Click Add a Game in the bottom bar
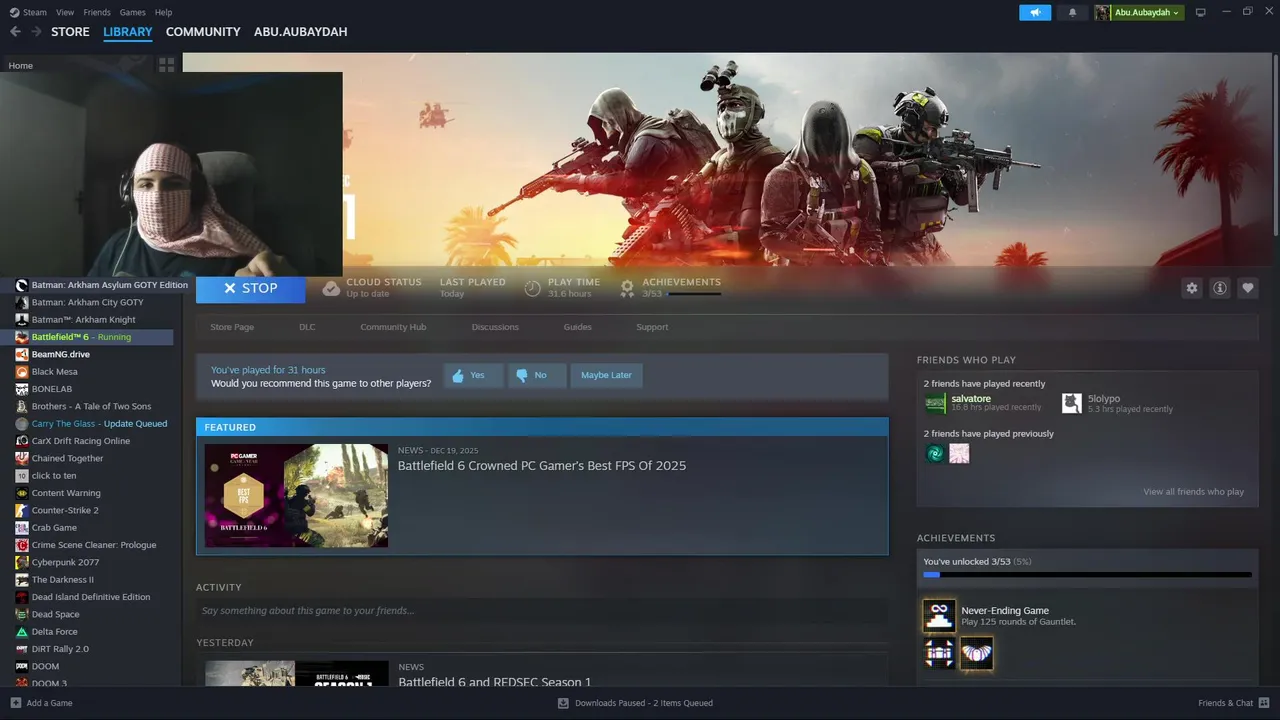Viewport: 1280px width, 720px height. pyautogui.click(x=49, y=703)
